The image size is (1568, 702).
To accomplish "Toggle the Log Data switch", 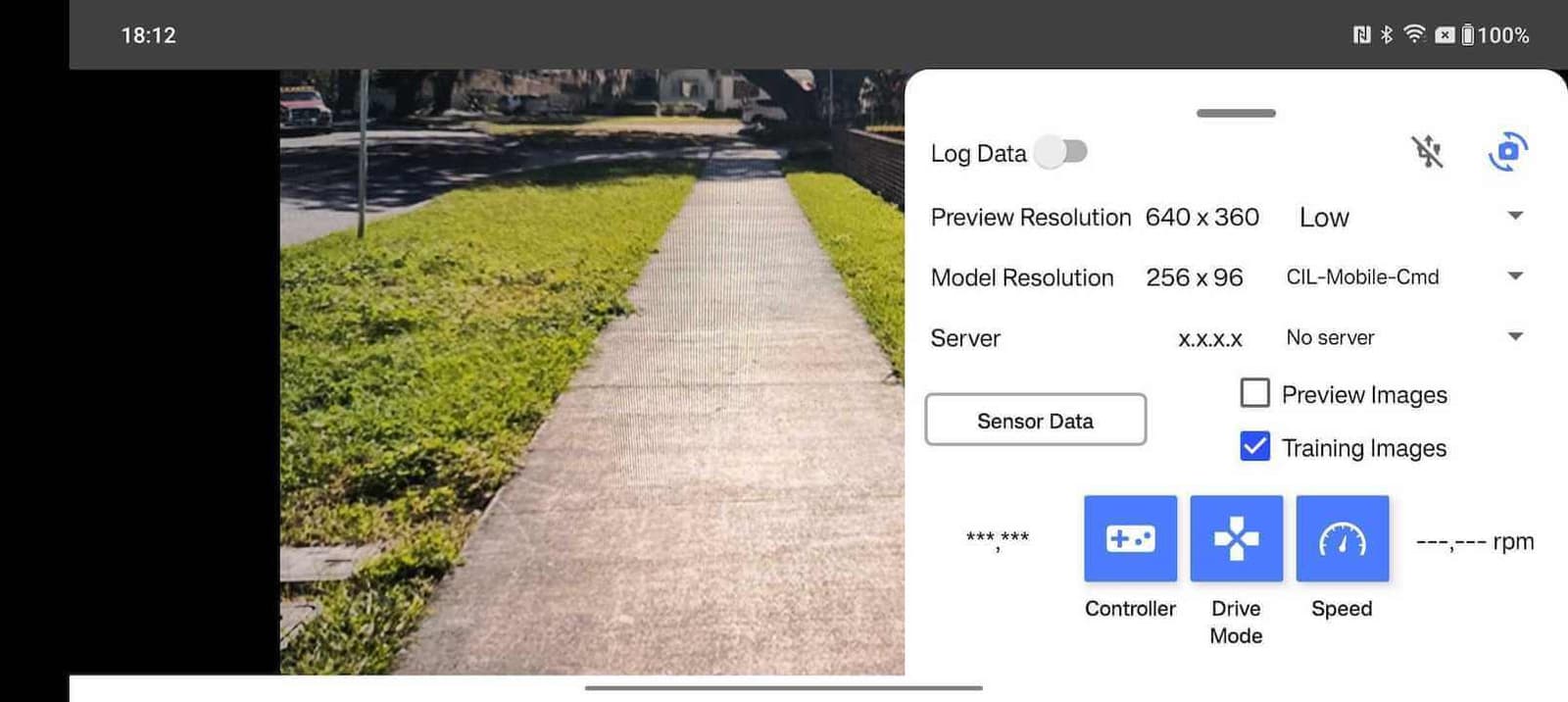I will coord(1061,152).
